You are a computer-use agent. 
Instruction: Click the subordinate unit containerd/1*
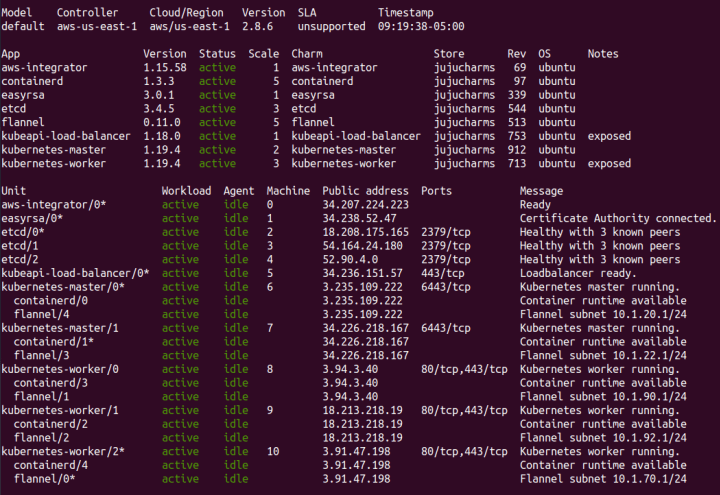(x=54, y=342)
